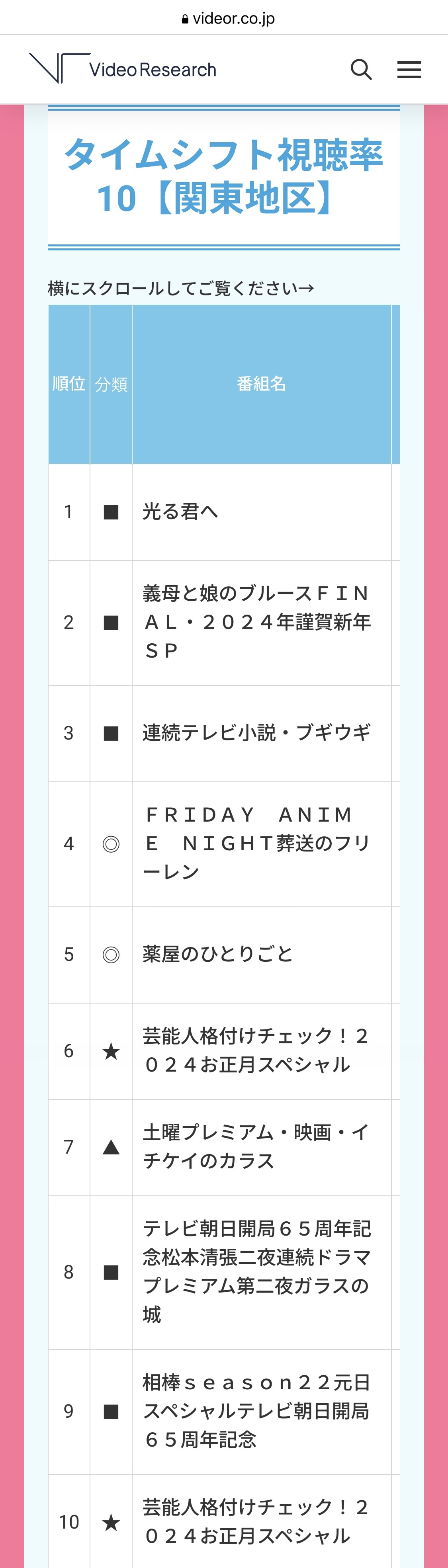Click program title 薬屋のひとりごと
Screen dimensions: 448x1568
[217, 954]
